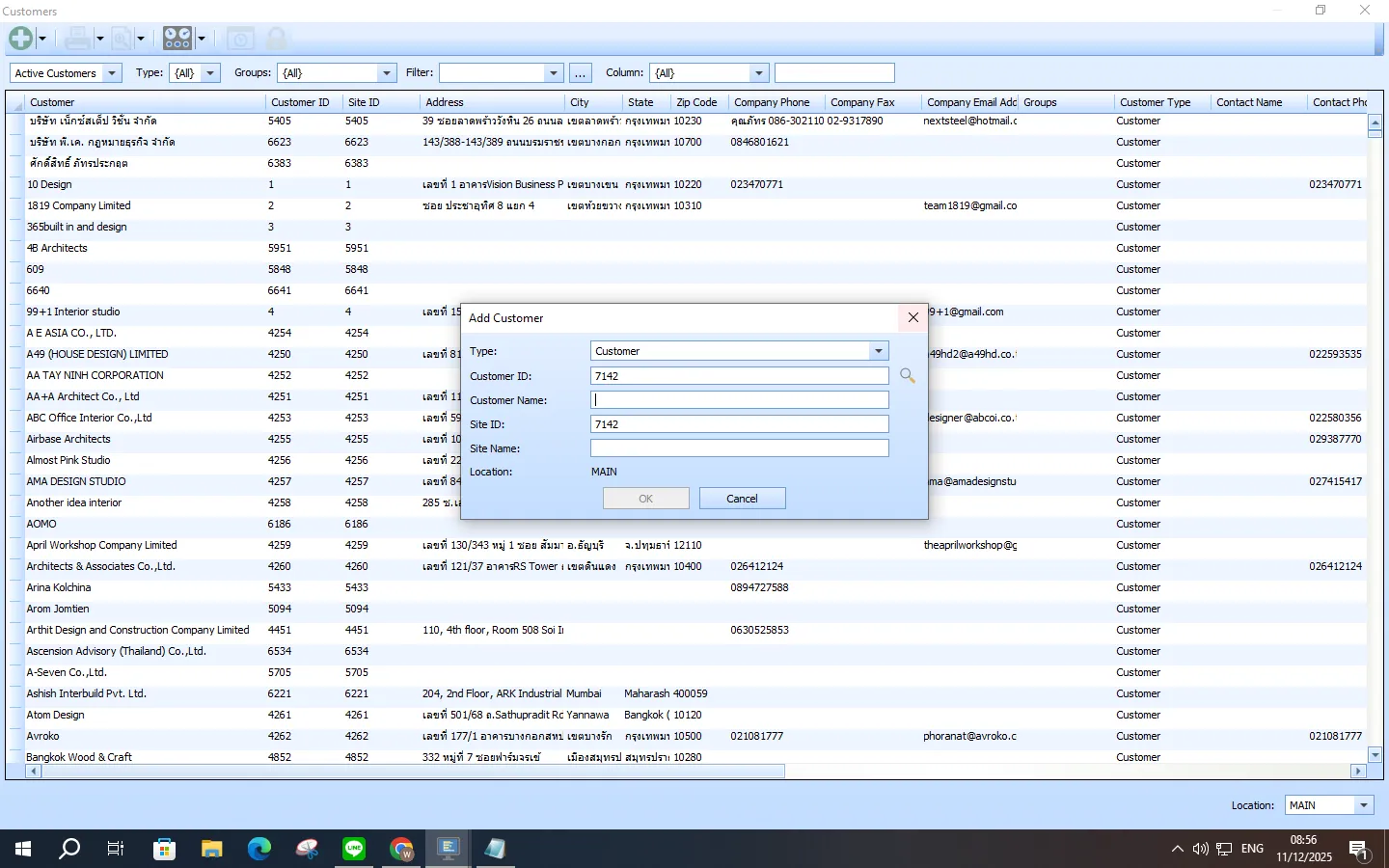Click the Customer ID field in dialog
Viewport: 1389px width, 868px height.
point(739,376)
